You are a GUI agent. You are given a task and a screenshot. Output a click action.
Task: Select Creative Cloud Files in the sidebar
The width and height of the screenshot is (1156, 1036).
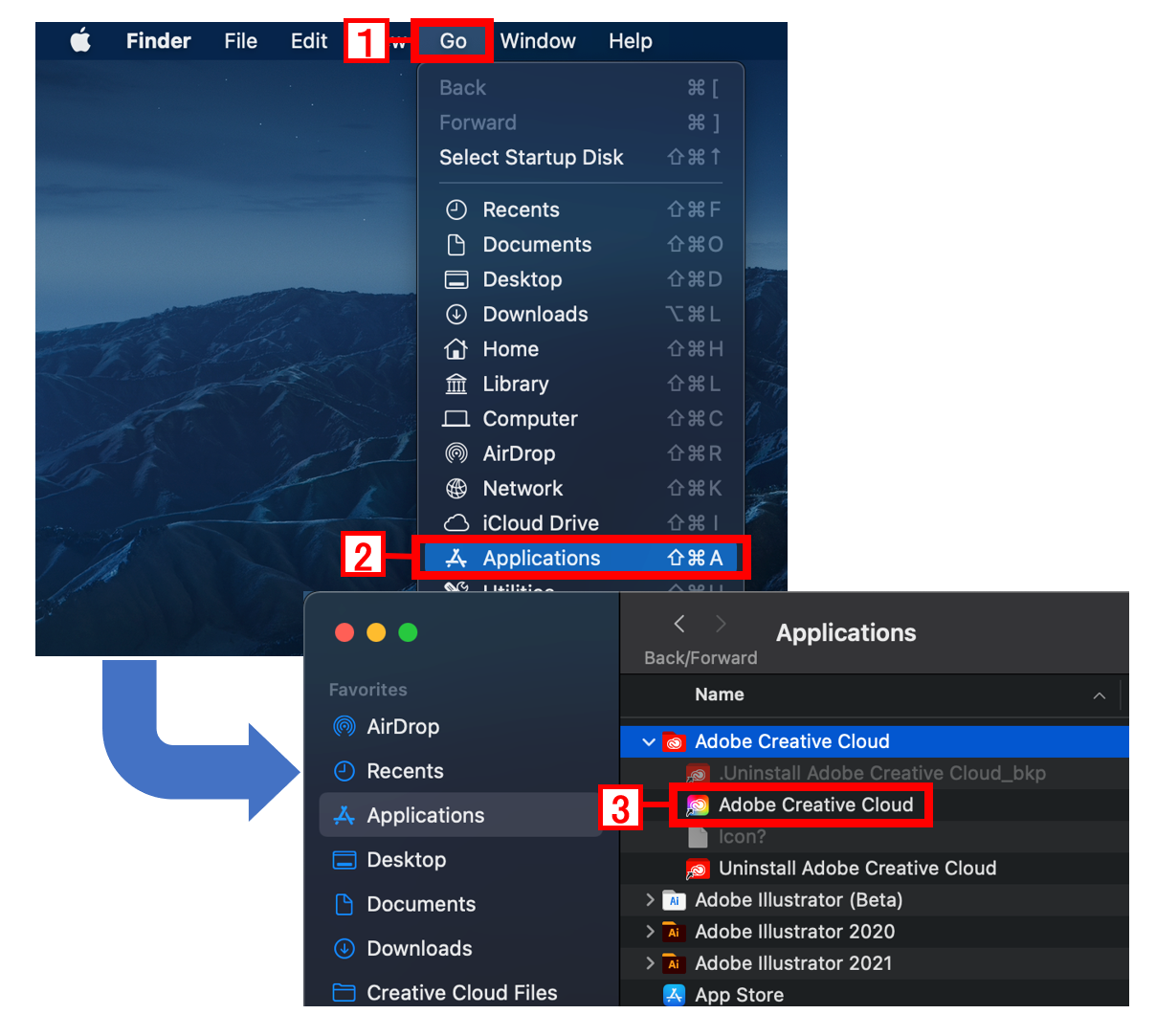[x=460, y=992]
